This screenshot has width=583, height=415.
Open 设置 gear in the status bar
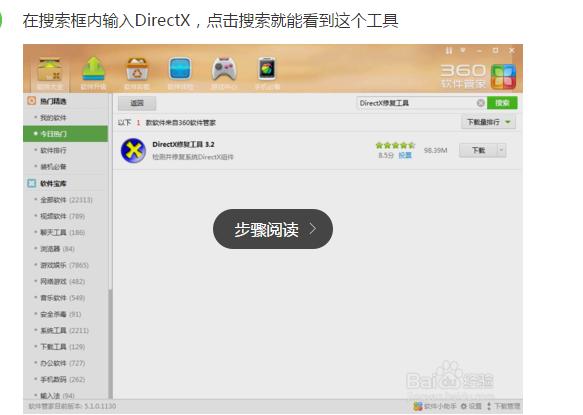(471, 406)
